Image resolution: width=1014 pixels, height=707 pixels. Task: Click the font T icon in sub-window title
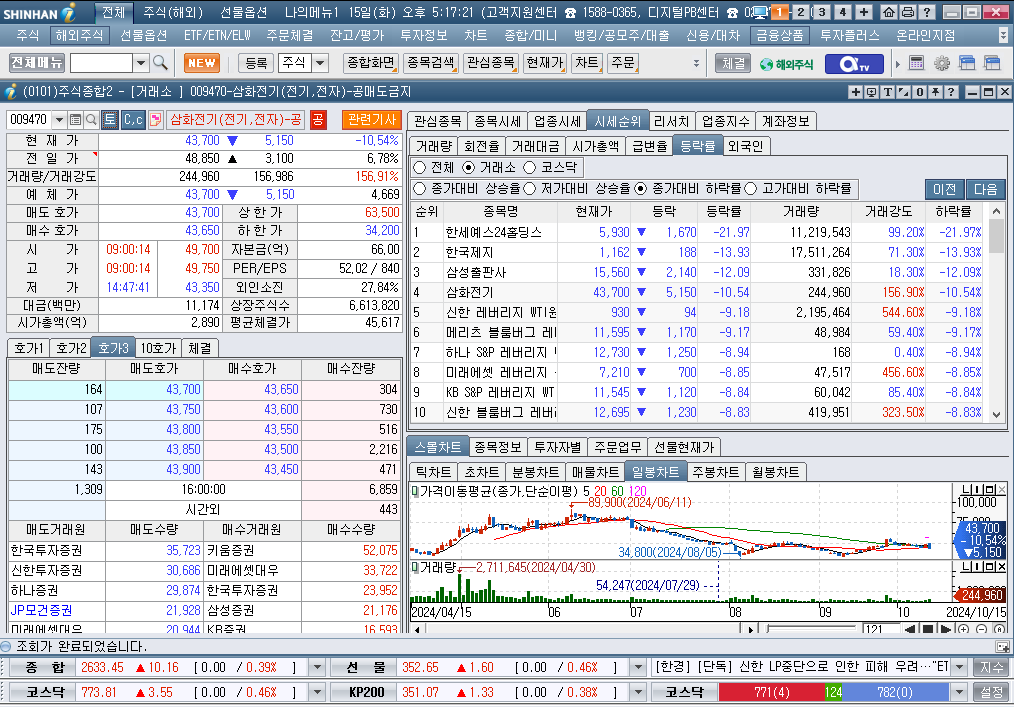pyautogui.click(x=888, y=92)
